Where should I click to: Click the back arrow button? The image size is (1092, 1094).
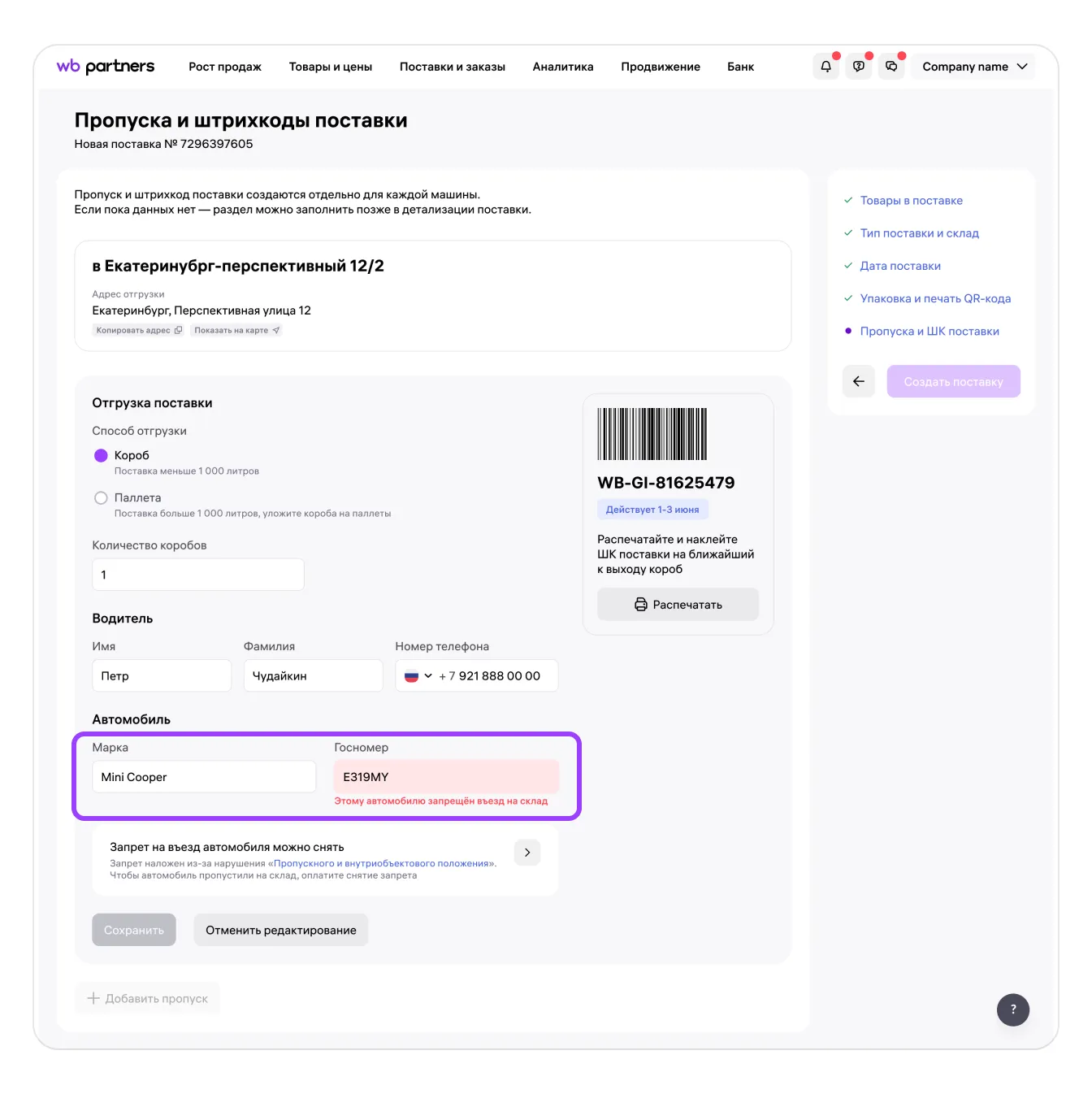pyautogui.click(x=858, y=381)
